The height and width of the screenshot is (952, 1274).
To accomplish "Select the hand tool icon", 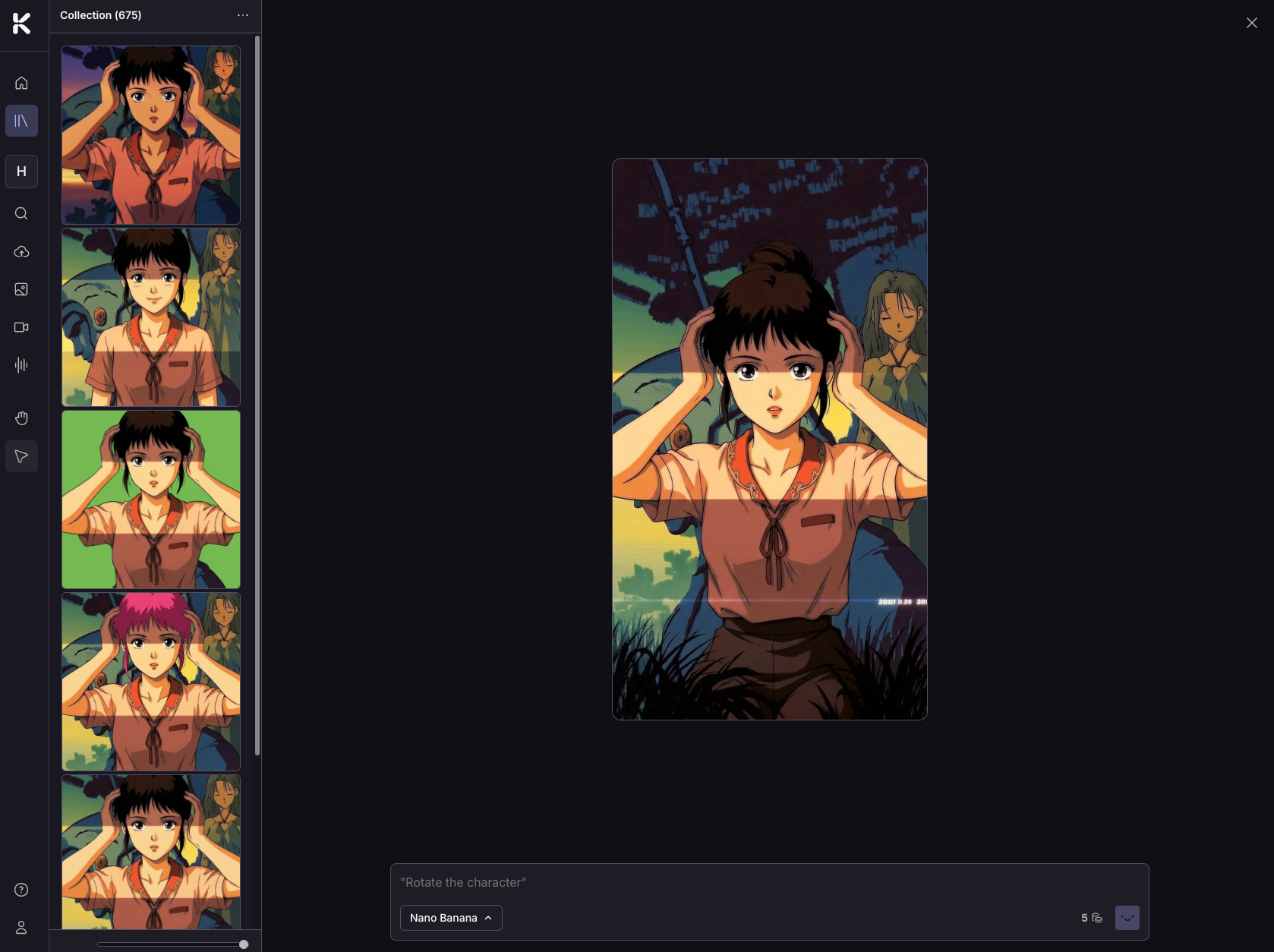I will click(21, 418).
